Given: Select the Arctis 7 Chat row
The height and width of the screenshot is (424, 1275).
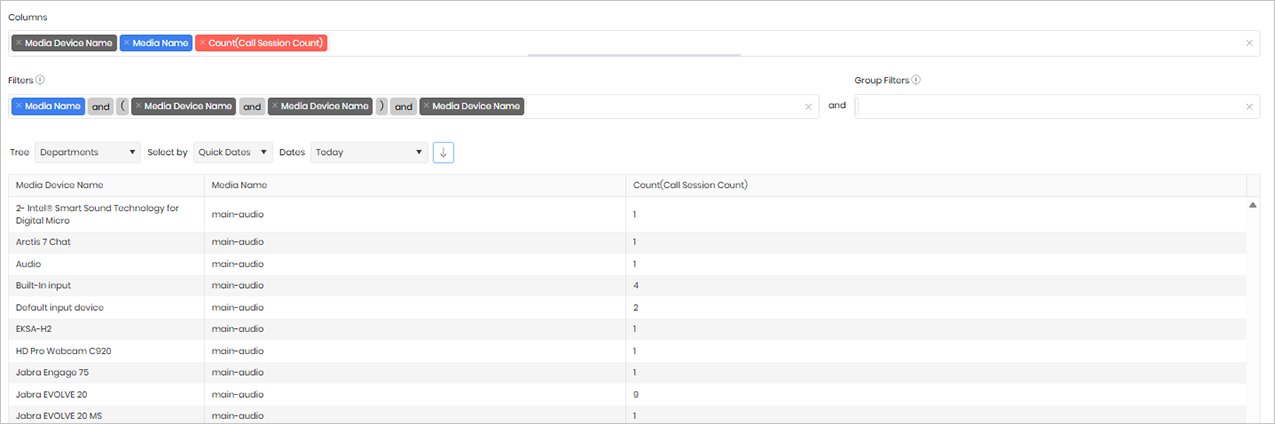Looking at the screenshot, I should click(x=628, y=242).
